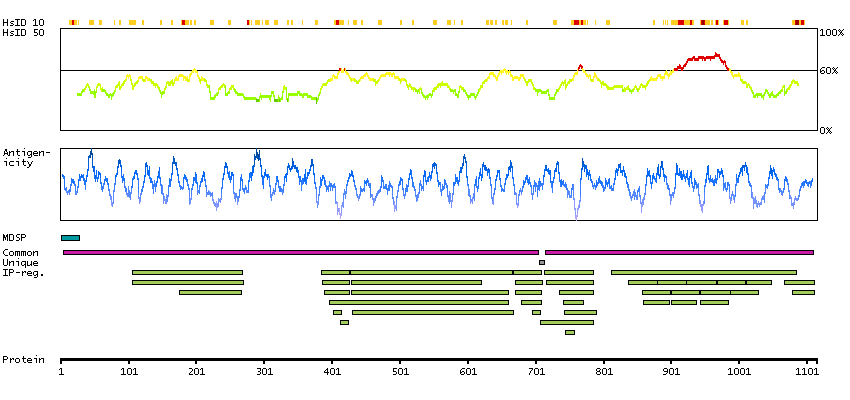This screenshot has height=400, width=850.
Task: Click the 301 position tick label
Action: click(x=264, y=371)
